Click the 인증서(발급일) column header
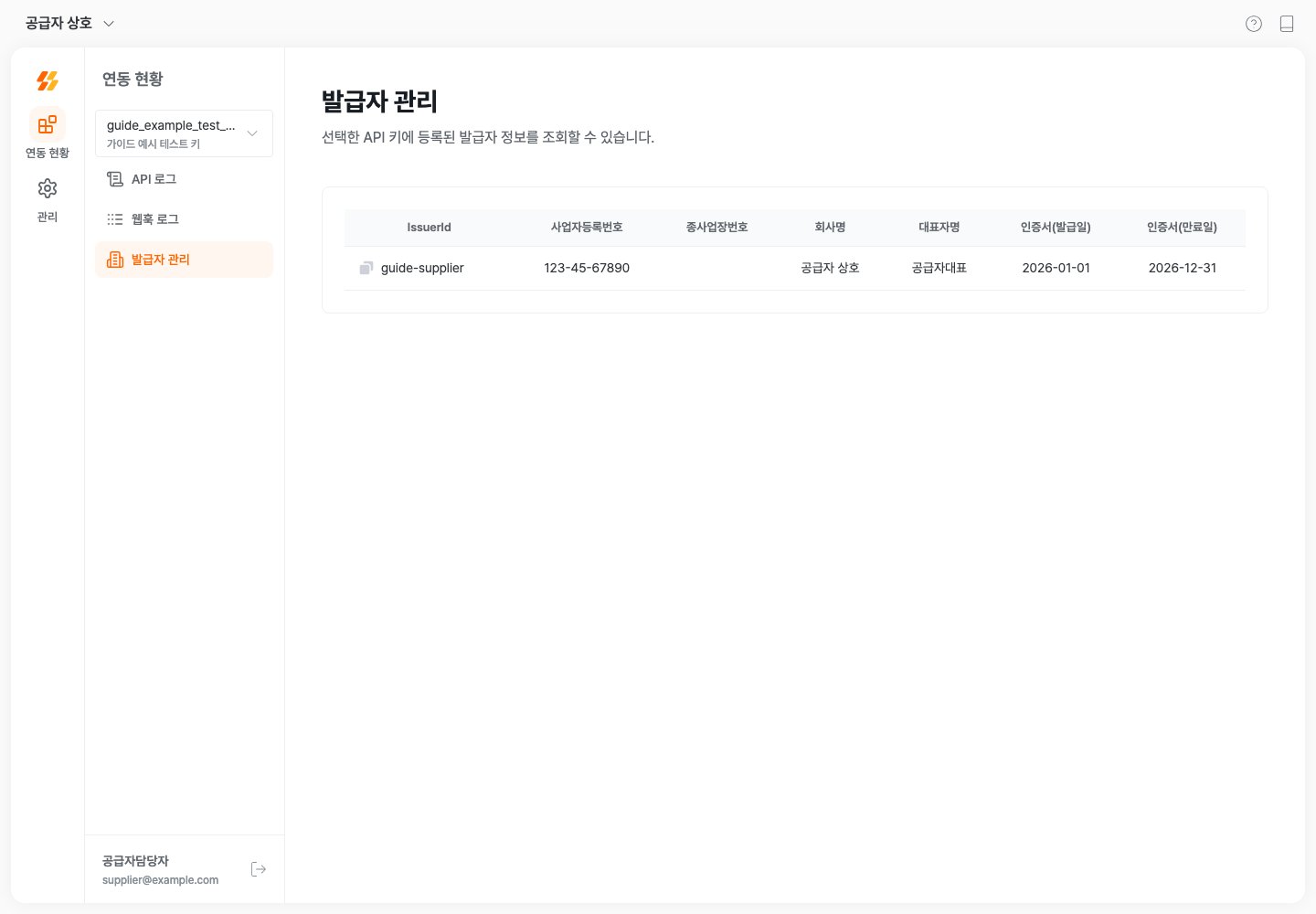The width and height of the screenshot is (1316, 914). [1056, 228]
